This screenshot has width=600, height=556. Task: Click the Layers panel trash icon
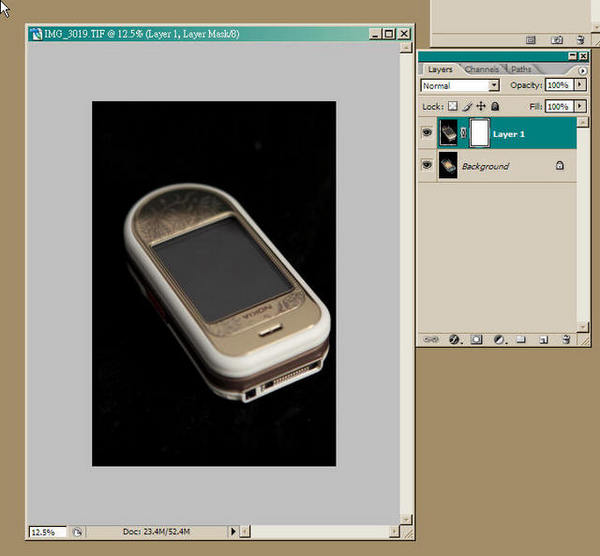click(566, 339)
